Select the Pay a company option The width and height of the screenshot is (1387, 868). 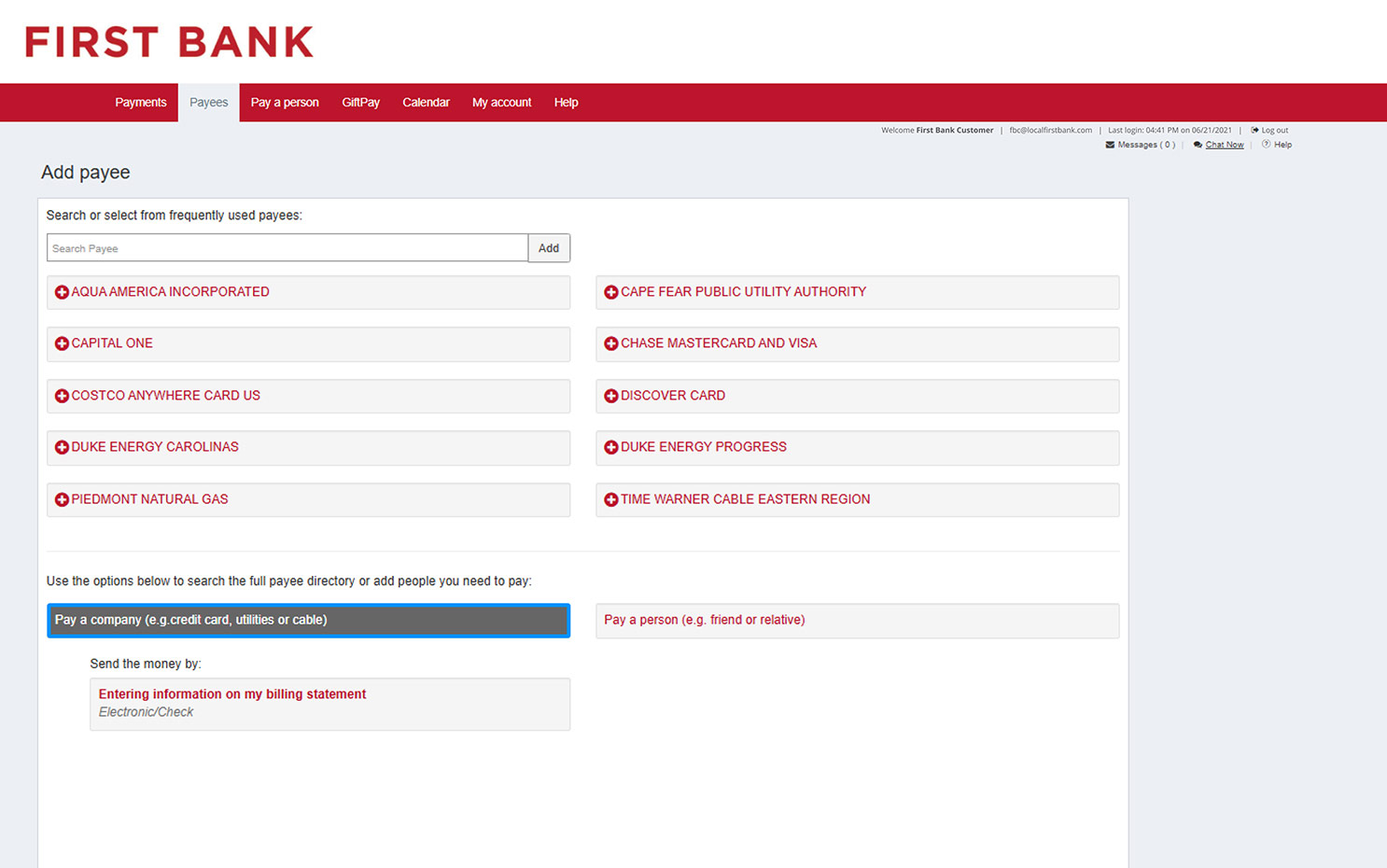[x=308, y=620]
